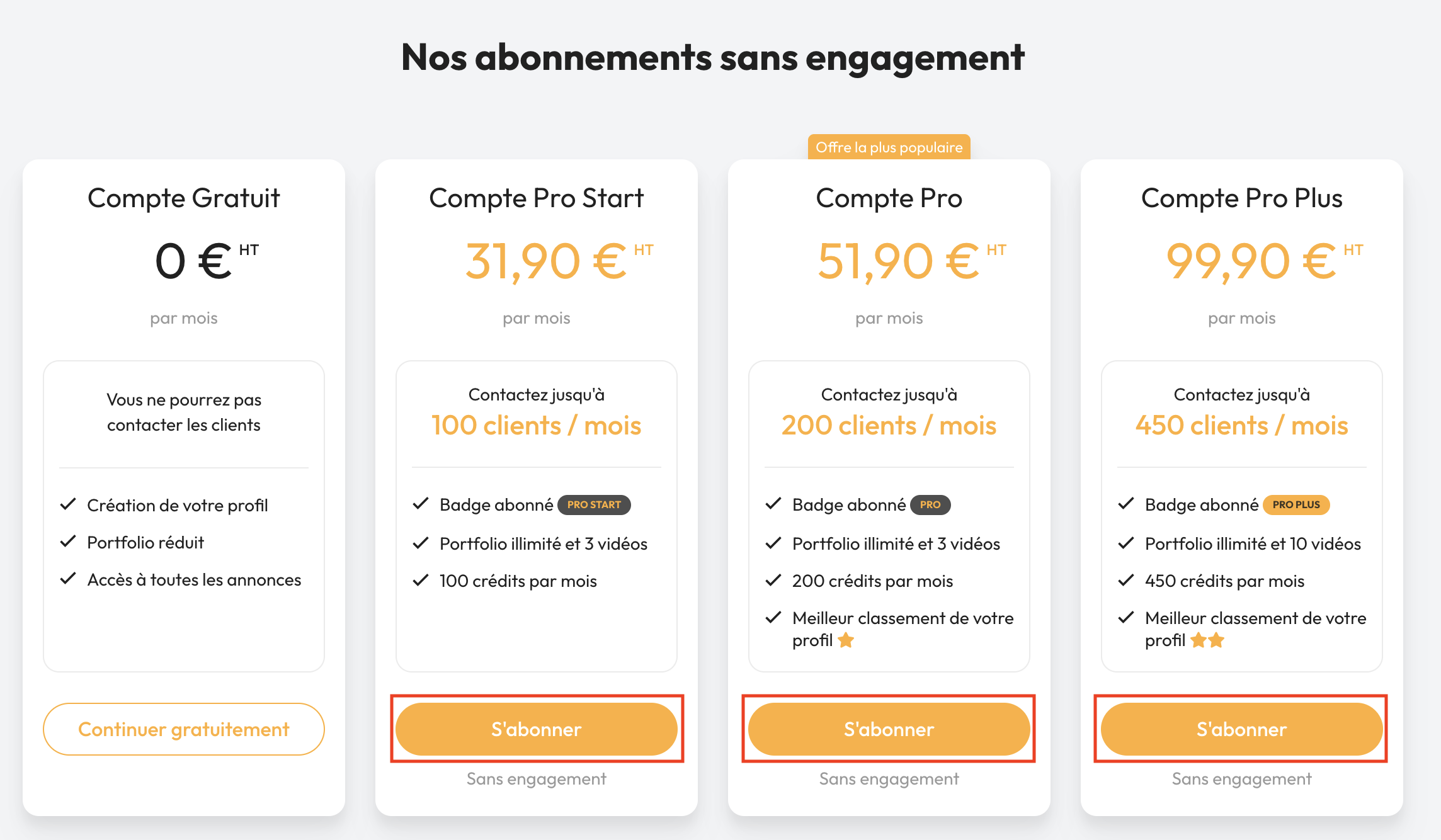Click checkmark next to 100 crédits par mois

coord(421,580)
